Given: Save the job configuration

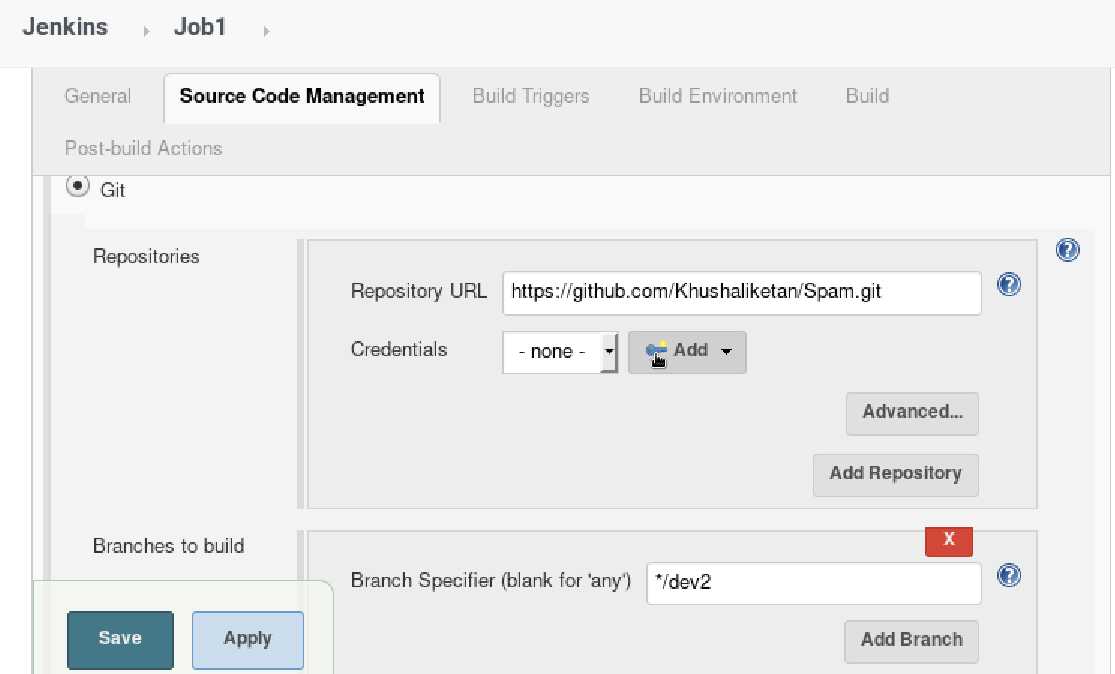Looking at the screenshot, I should [x=120, y=639].
